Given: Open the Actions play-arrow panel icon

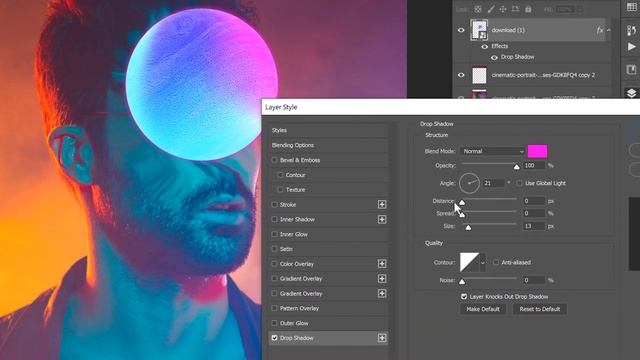Looking at the screenshot, I should pyautogui.click(x=631, y=47).
